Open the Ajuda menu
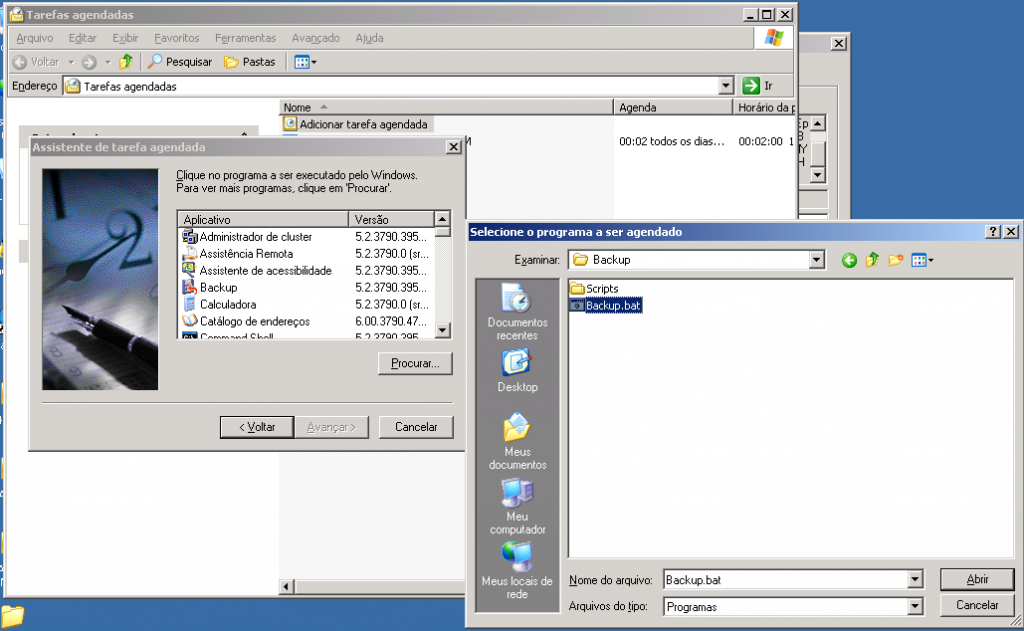This screenshot has width=1024, height=631. (369, 38)
